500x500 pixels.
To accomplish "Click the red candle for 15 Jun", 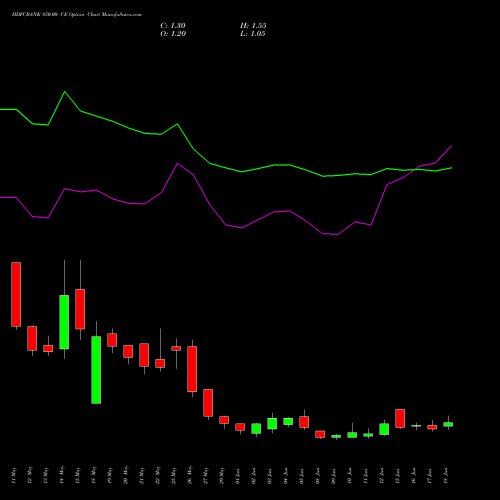I will click(x=400, y=418).
